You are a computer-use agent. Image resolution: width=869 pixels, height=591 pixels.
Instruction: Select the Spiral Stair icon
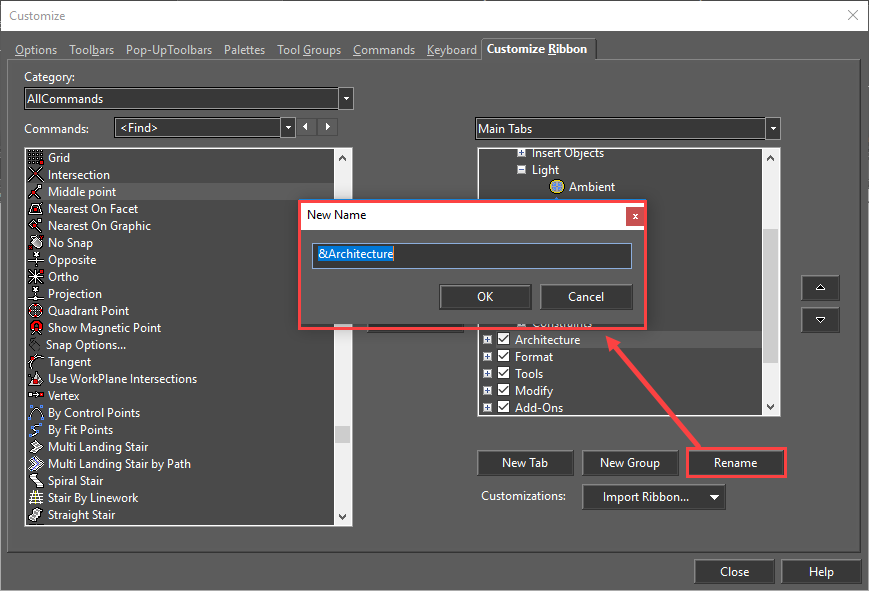(35, 481)
